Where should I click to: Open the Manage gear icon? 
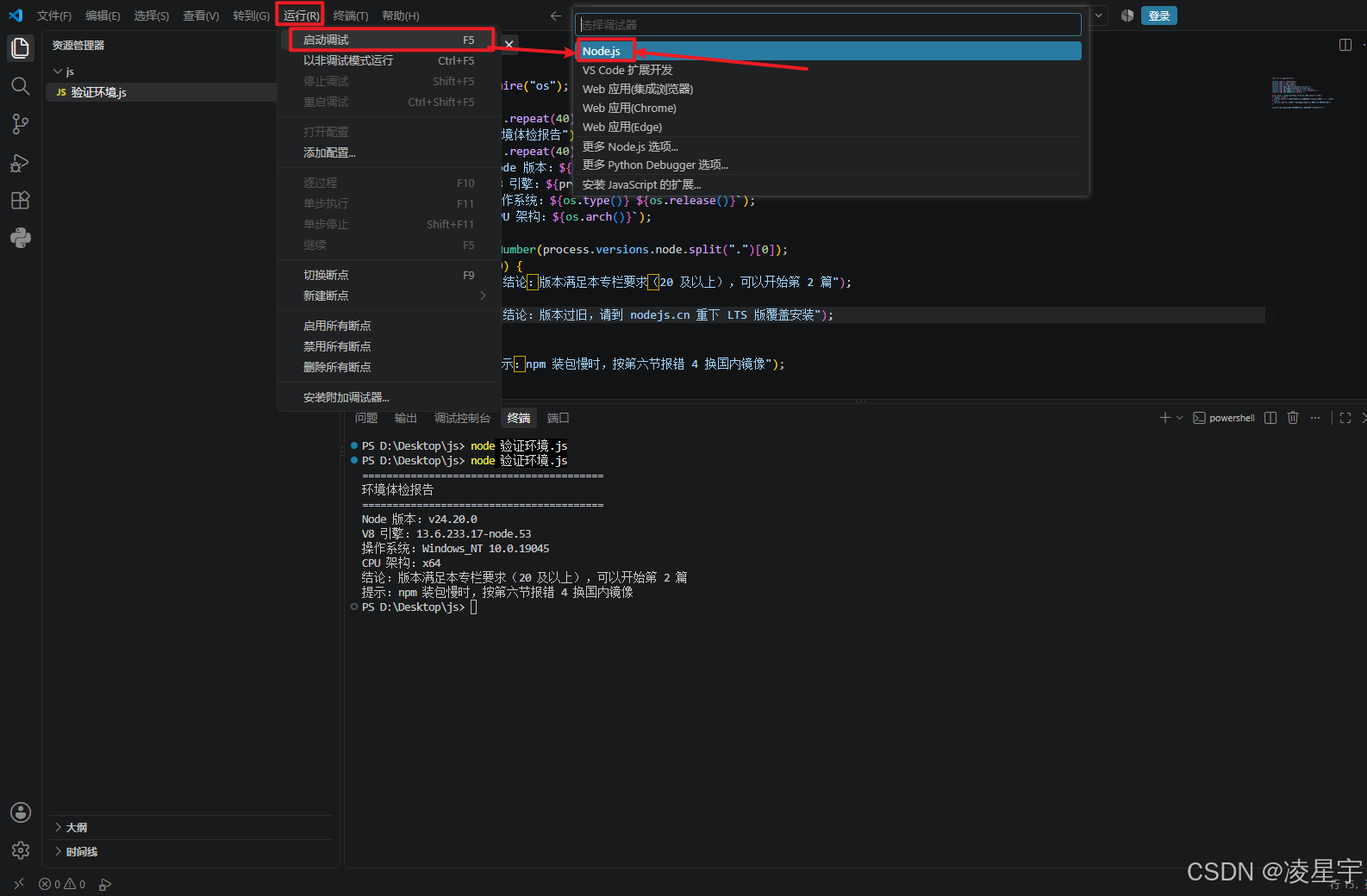21,850
